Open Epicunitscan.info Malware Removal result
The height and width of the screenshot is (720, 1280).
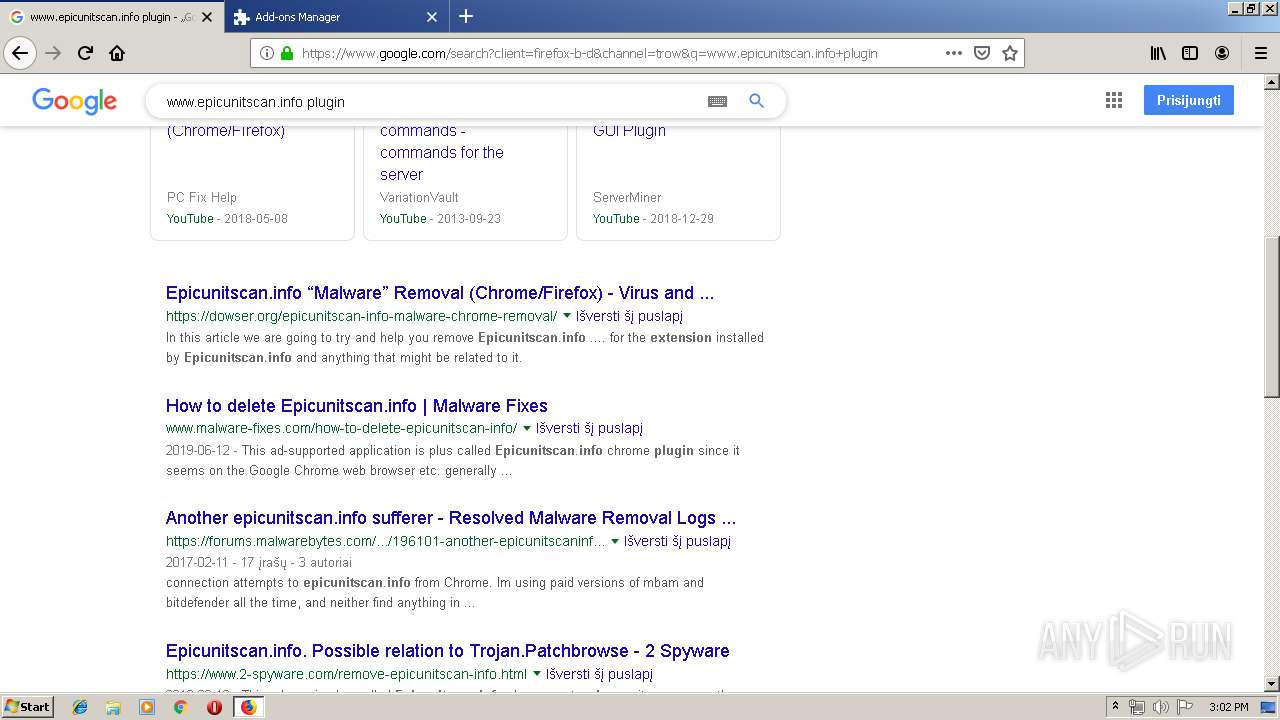(440, 293)
